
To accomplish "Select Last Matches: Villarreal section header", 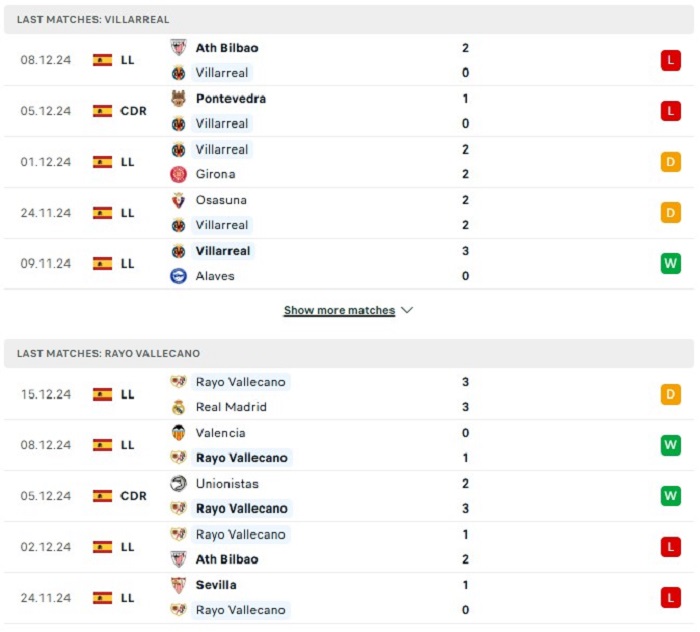I will pyautogui.click(x=349, y=20).
